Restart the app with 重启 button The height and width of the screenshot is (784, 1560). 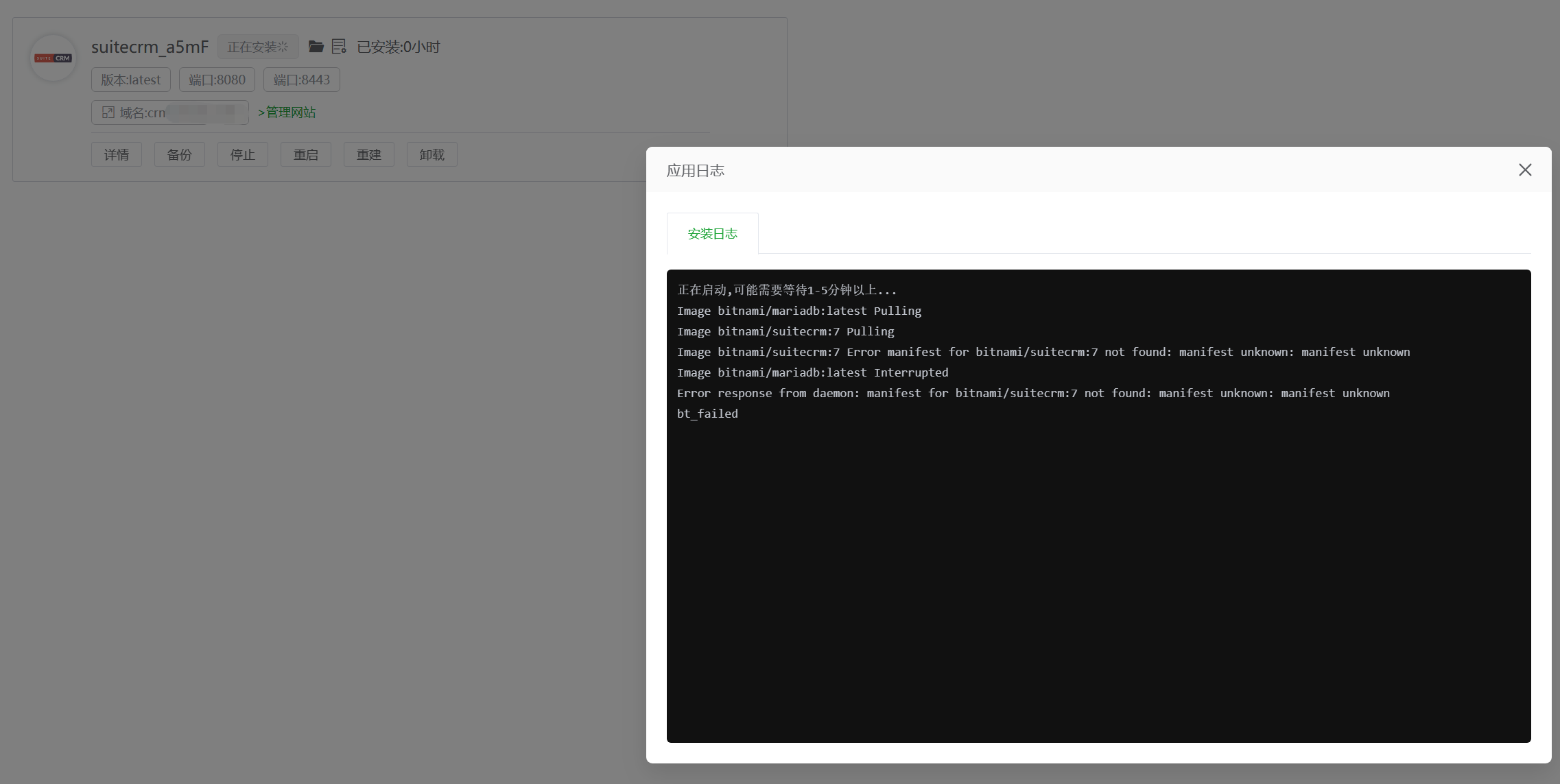pyautogui.click(x=305, y=154)
